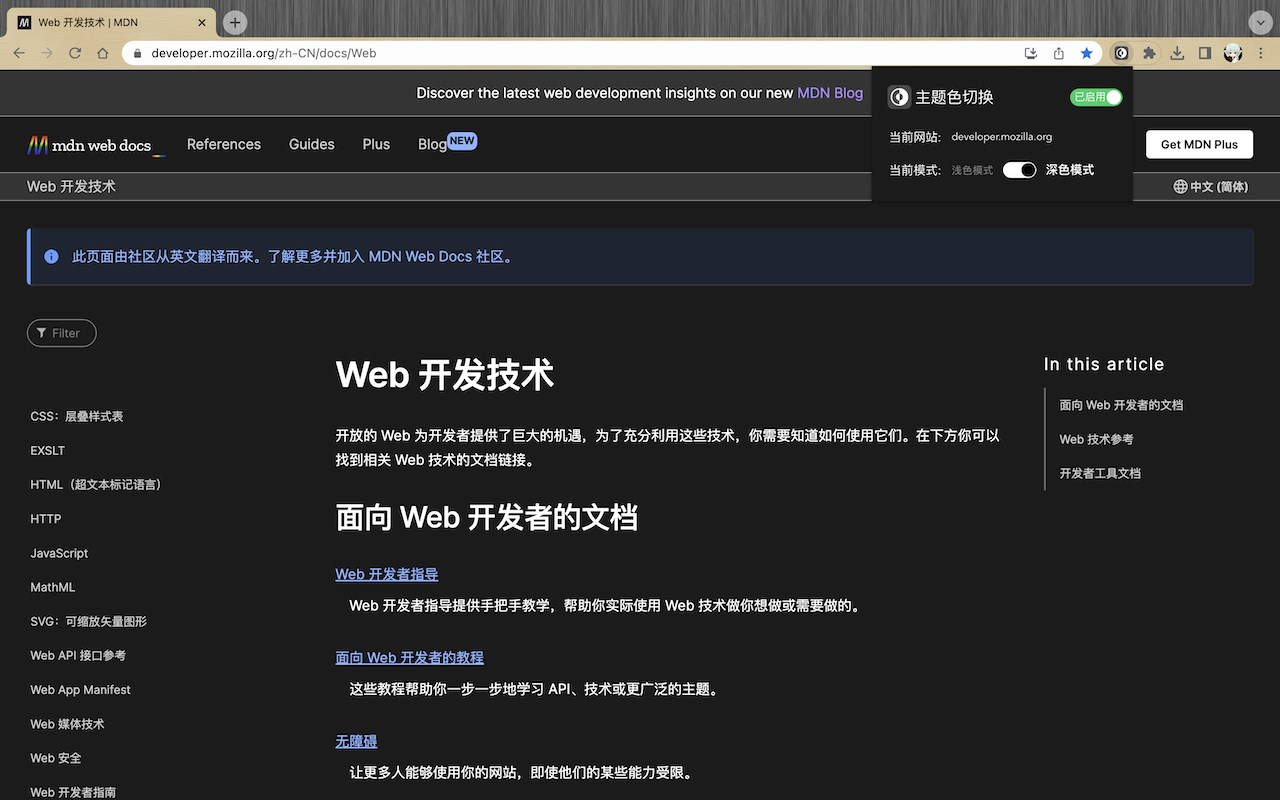Open the Extensions puzzle-piece menu
The height and width of the screenshot is (800, 1280).
[1149, 53]
